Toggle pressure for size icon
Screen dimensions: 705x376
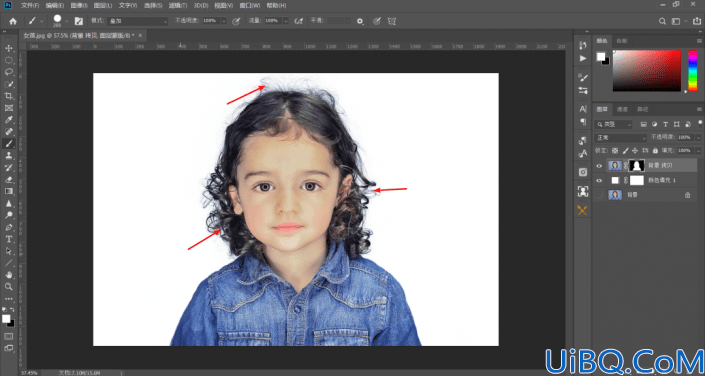tap(377, 21)
